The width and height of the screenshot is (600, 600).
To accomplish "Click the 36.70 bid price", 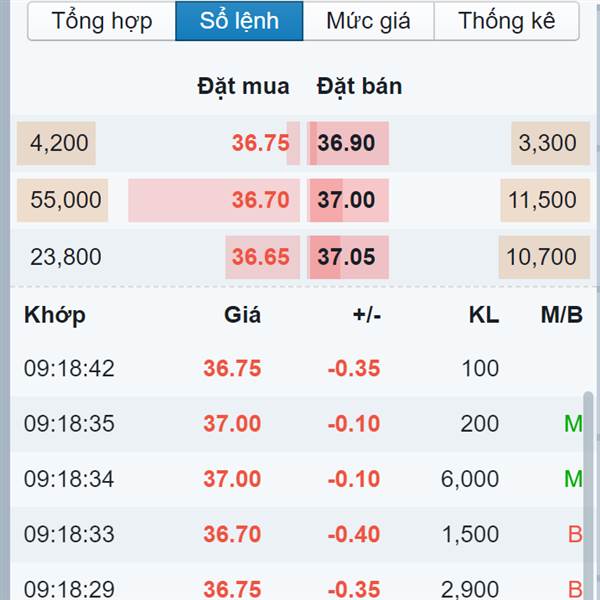I will [x=260, y=200].
